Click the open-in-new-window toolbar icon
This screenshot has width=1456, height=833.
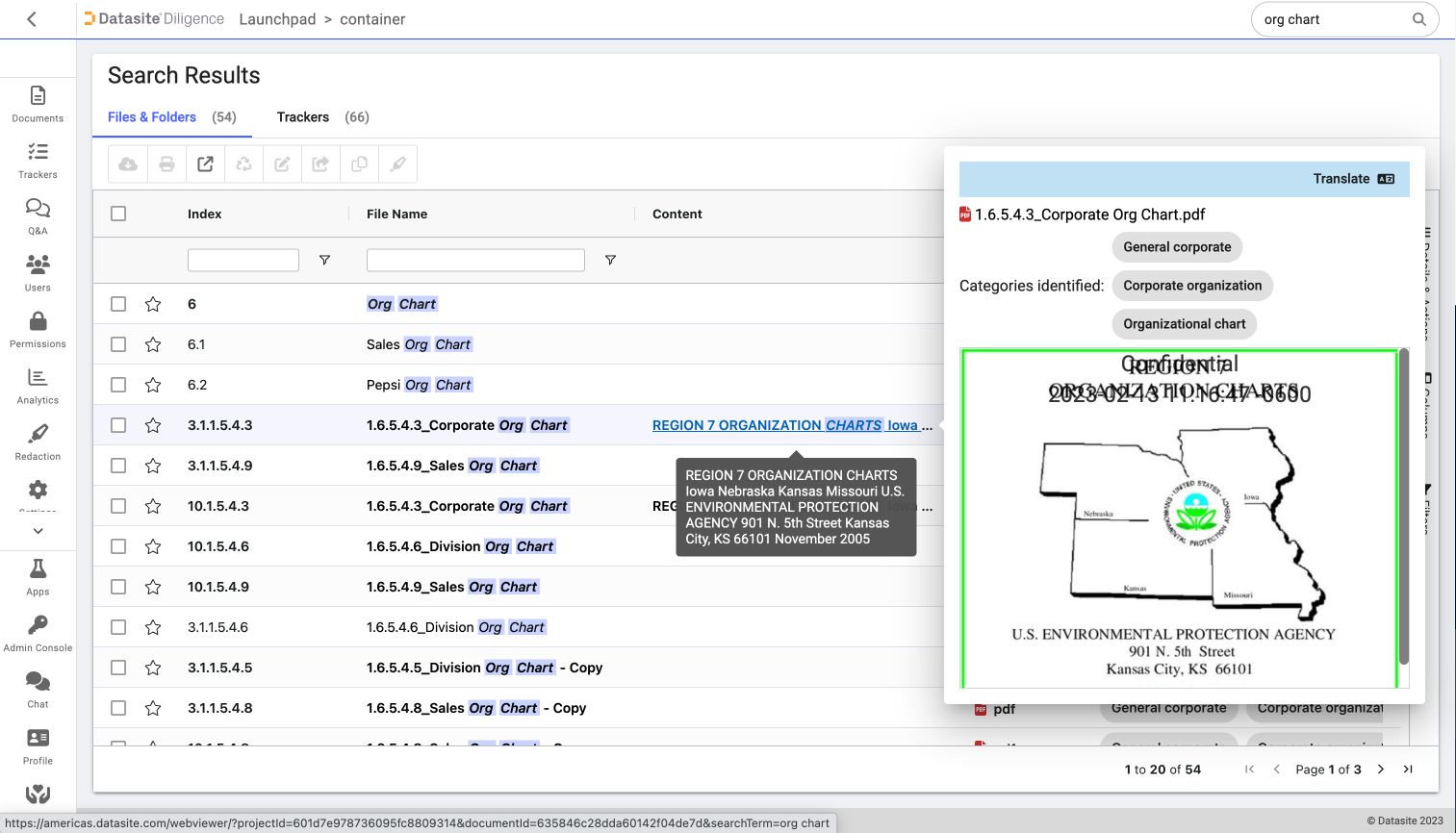coord(205,164)
